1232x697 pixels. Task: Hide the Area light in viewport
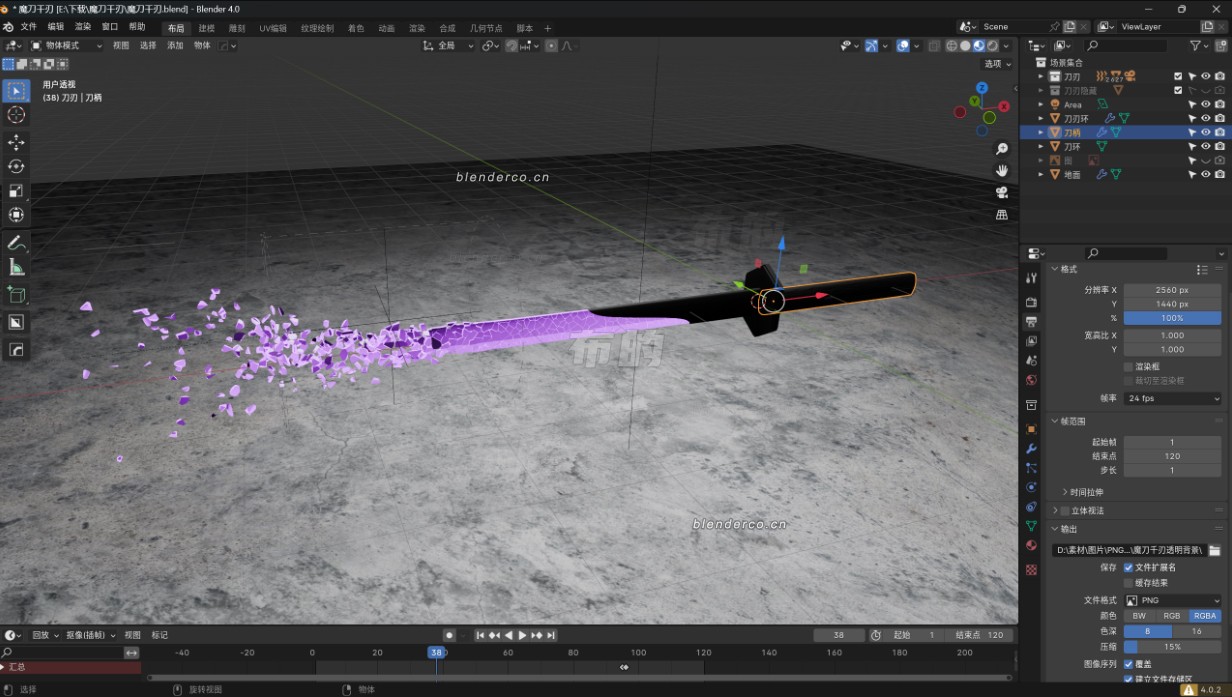tap(1205, 104)
